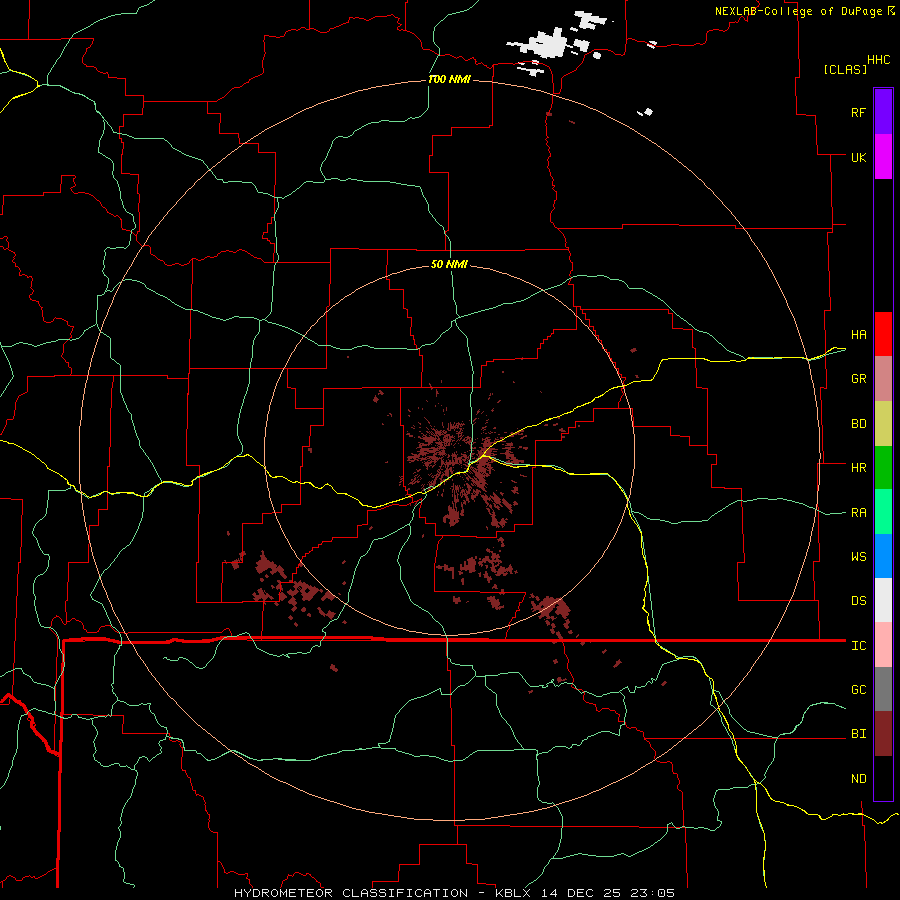Image resolution: width=900 pixels, height=900 pixels.
Task: Click the '50 NMI' range ring label
Action: 449,264
